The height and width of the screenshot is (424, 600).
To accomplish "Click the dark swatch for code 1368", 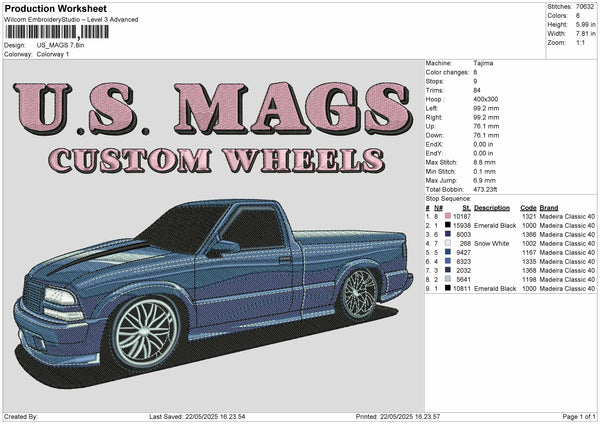I will (x=448, y=270).
